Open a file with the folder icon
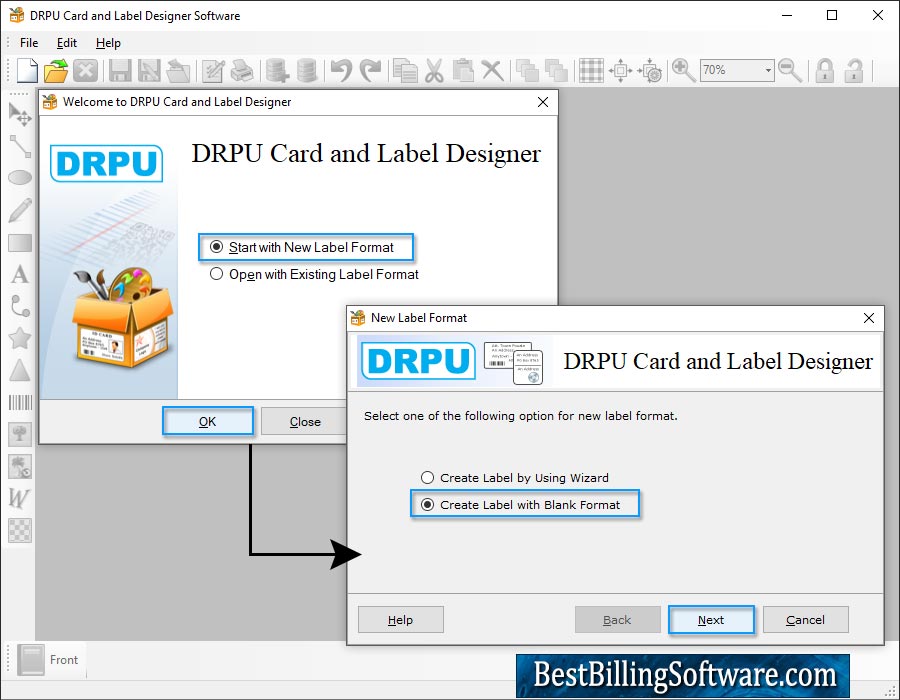 [56, 71]
